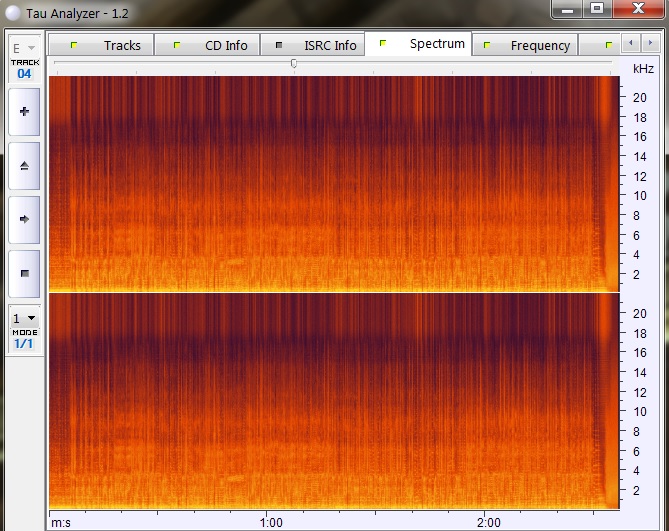Click the Tau Analyzer title bar icon

pos(11,12)
